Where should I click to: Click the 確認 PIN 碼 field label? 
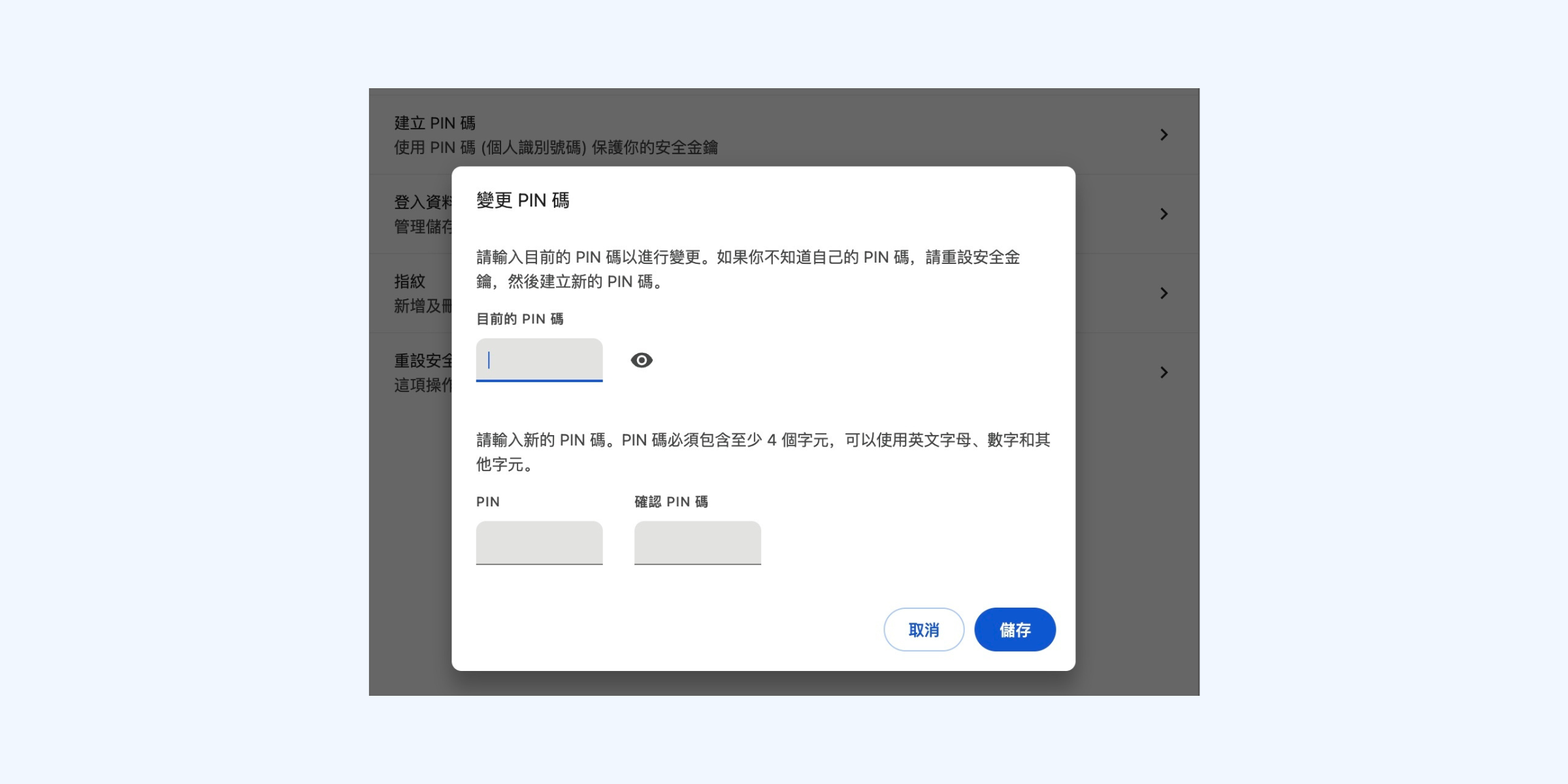tap(671, 502)
